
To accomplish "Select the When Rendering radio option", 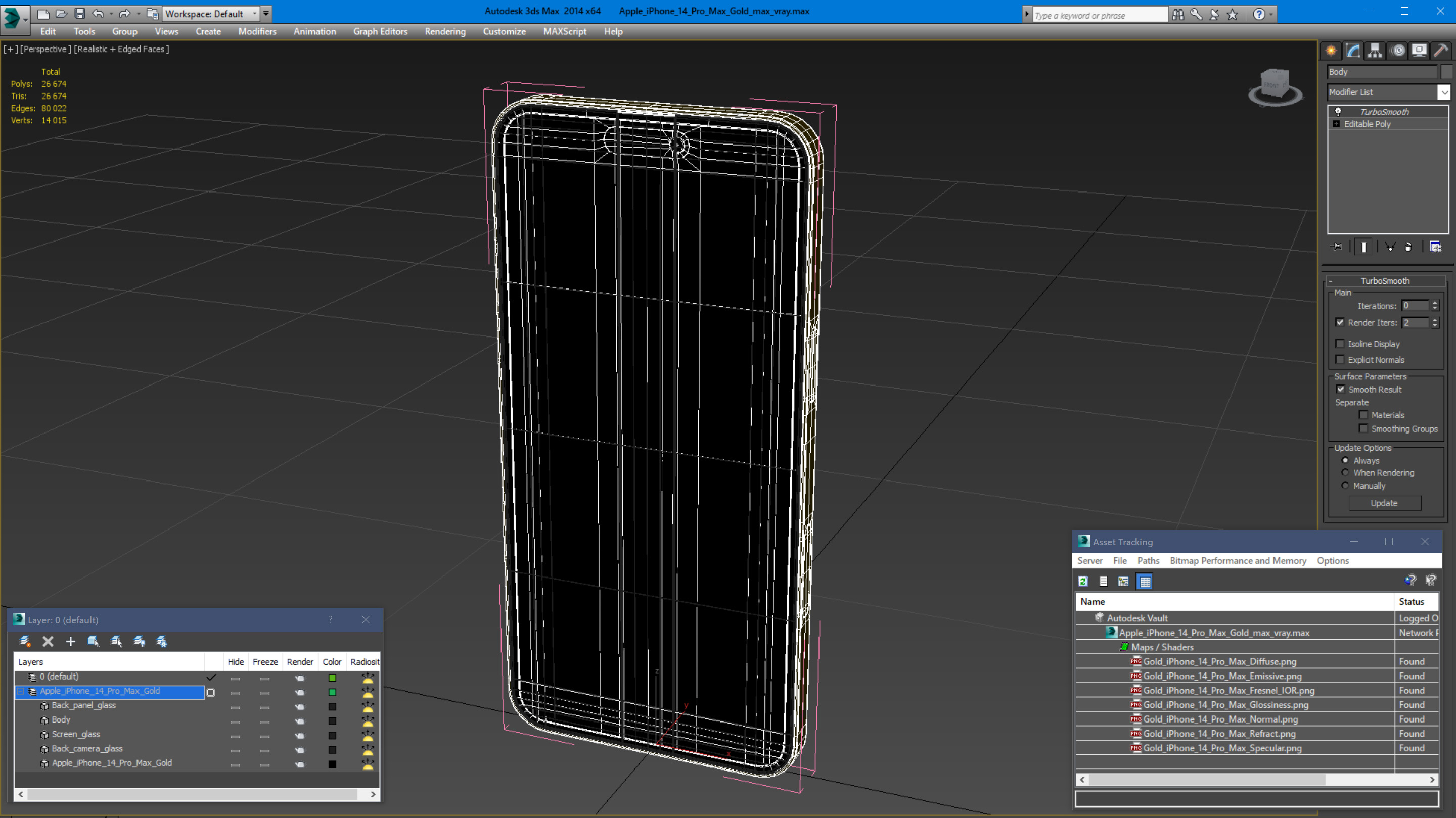I will (1345, 473).
